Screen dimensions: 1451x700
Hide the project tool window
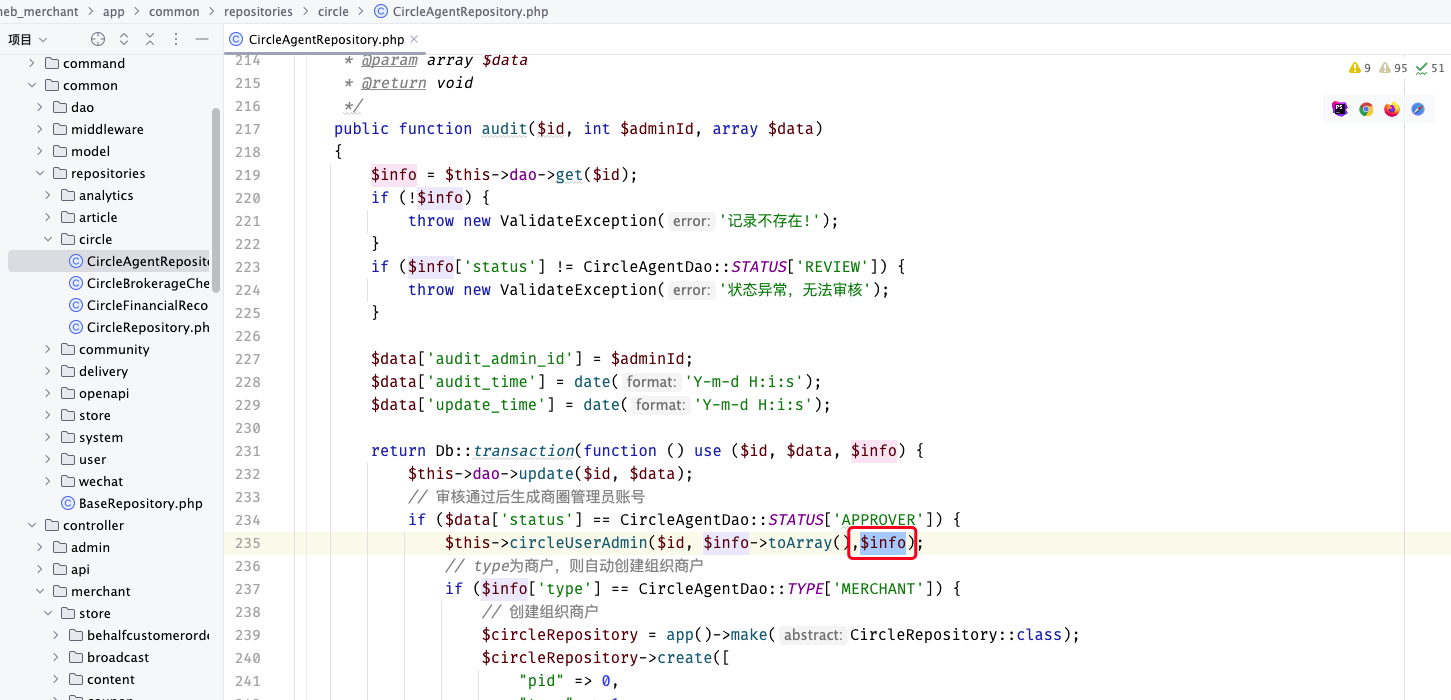(202, 39)
